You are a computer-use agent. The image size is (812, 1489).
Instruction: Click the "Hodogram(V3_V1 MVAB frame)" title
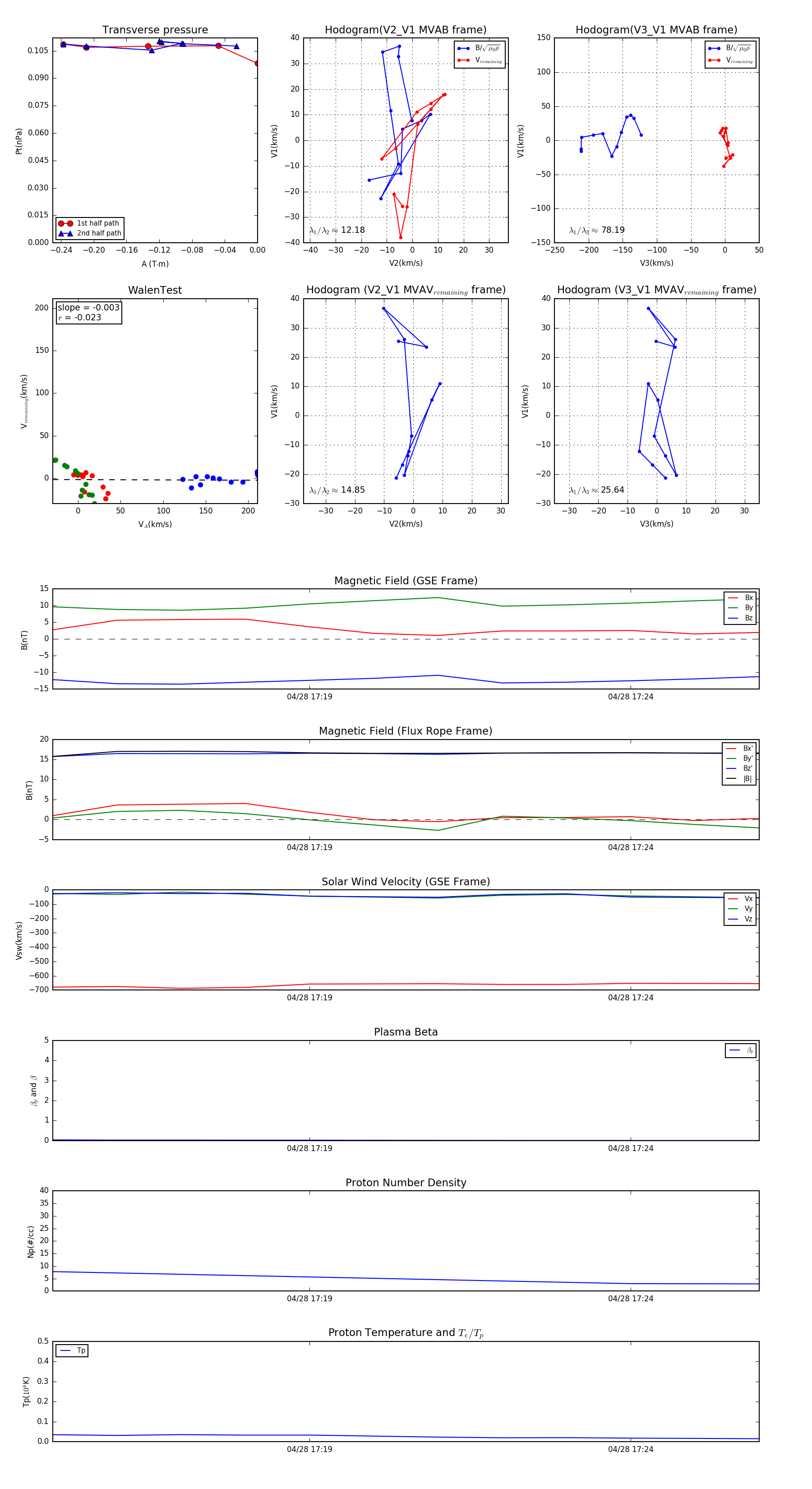[656, 30]
